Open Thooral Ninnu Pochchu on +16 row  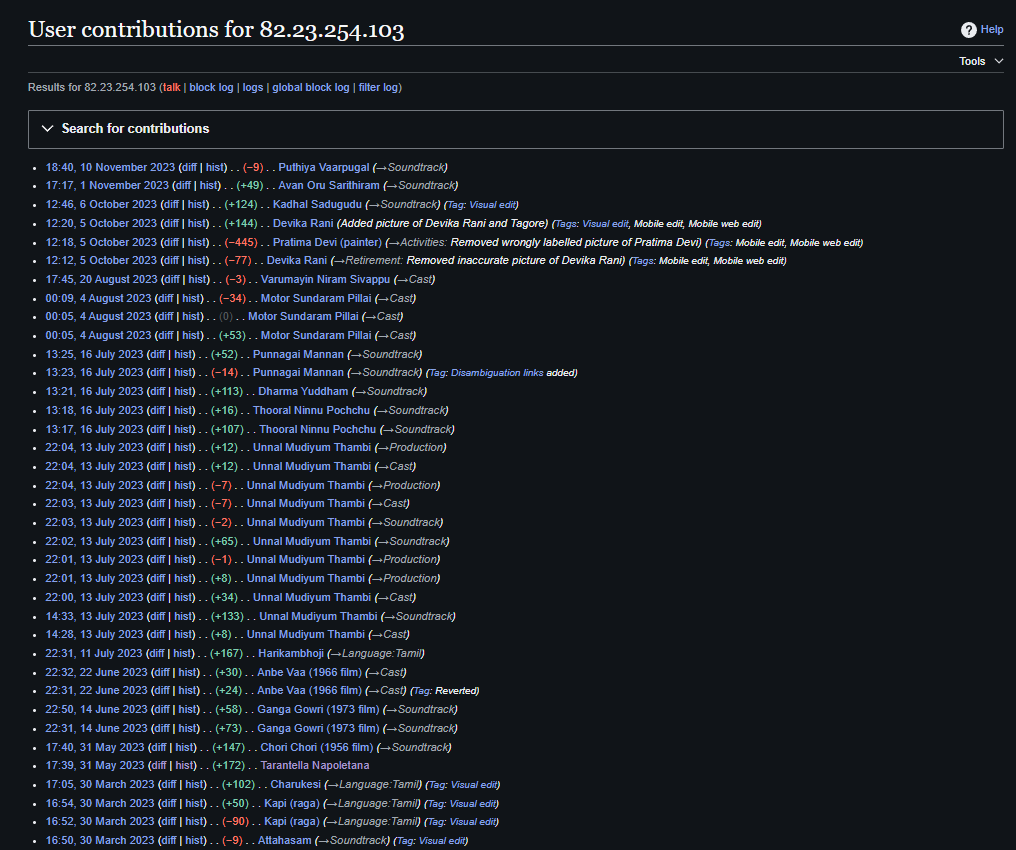(x=311, y=410)
